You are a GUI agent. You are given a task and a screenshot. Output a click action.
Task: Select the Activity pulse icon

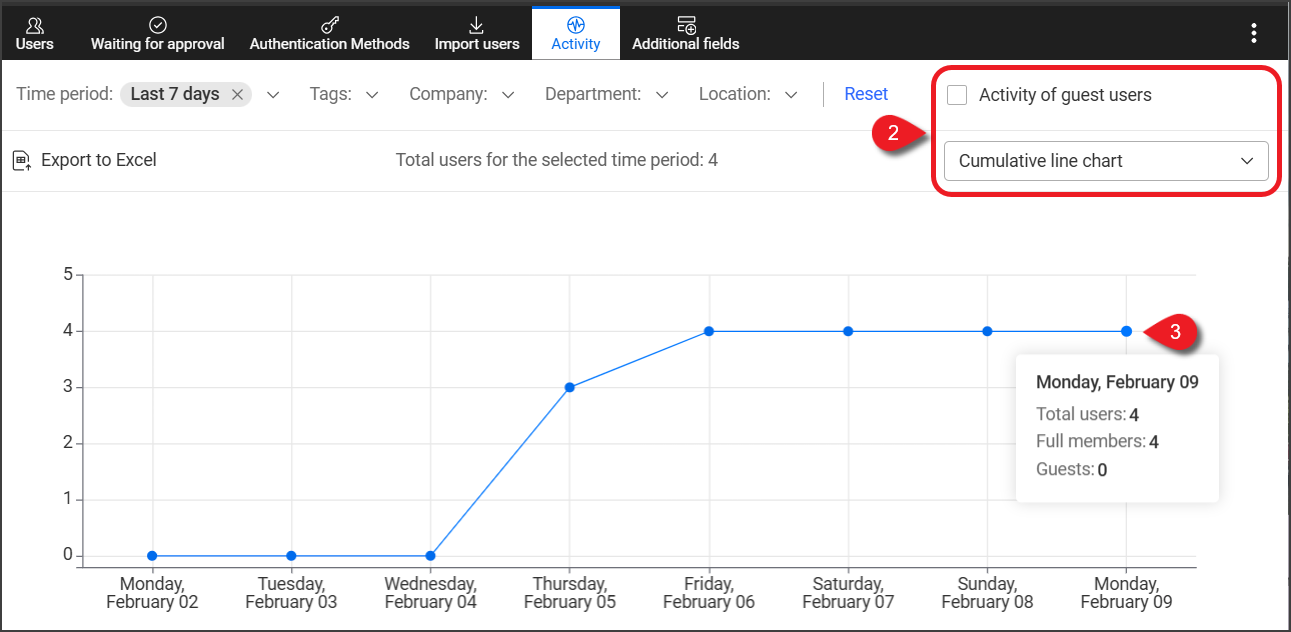click(x=575, y=25)
